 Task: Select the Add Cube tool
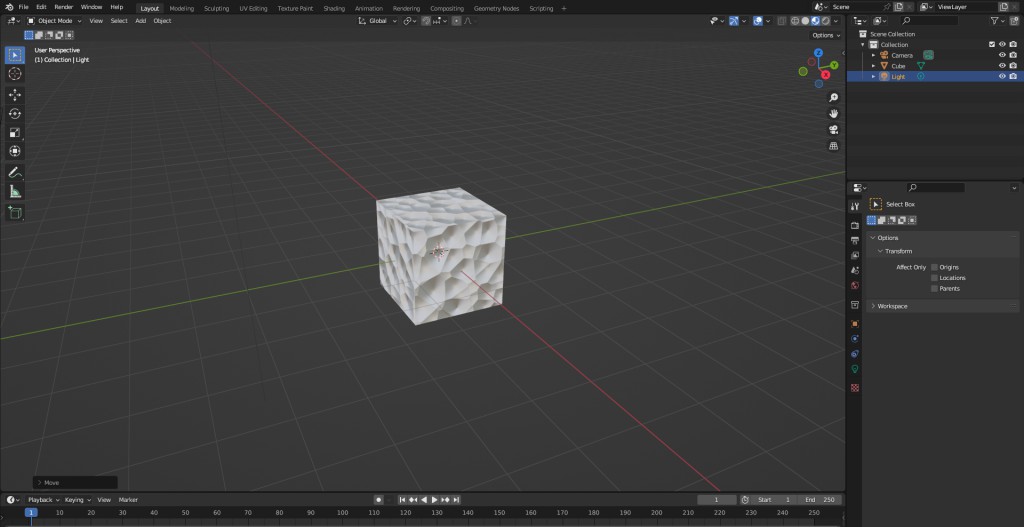coord(15,212)
